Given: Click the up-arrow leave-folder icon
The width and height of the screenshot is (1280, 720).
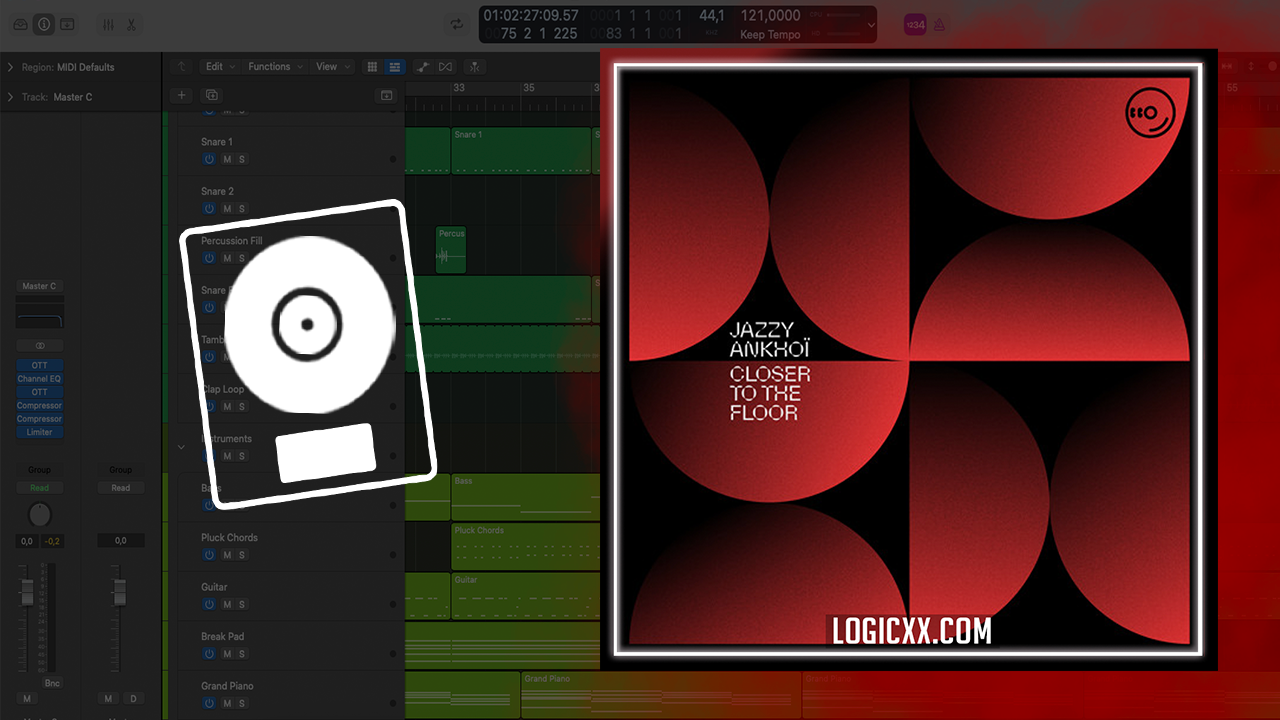Looking at the screenshot, I should 181,67.
